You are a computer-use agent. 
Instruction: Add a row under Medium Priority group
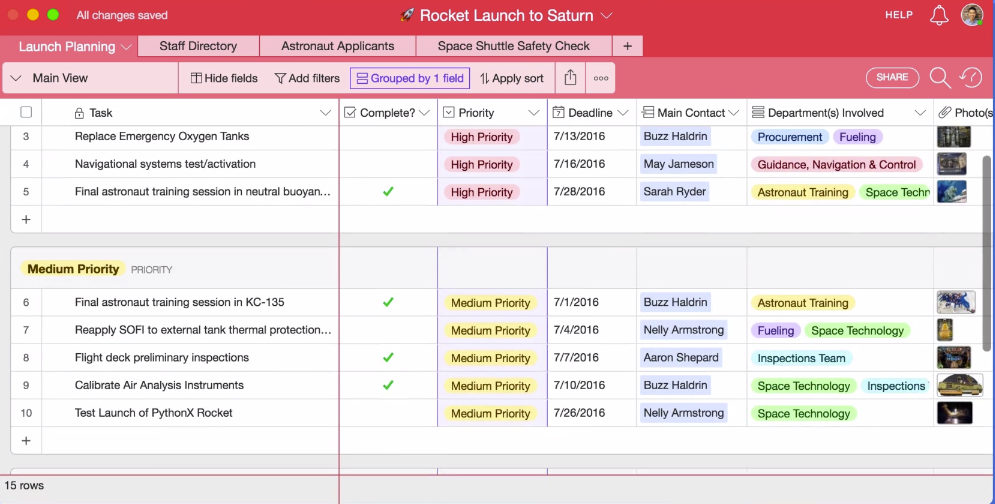pyautogui.click(x=26, y=441)
